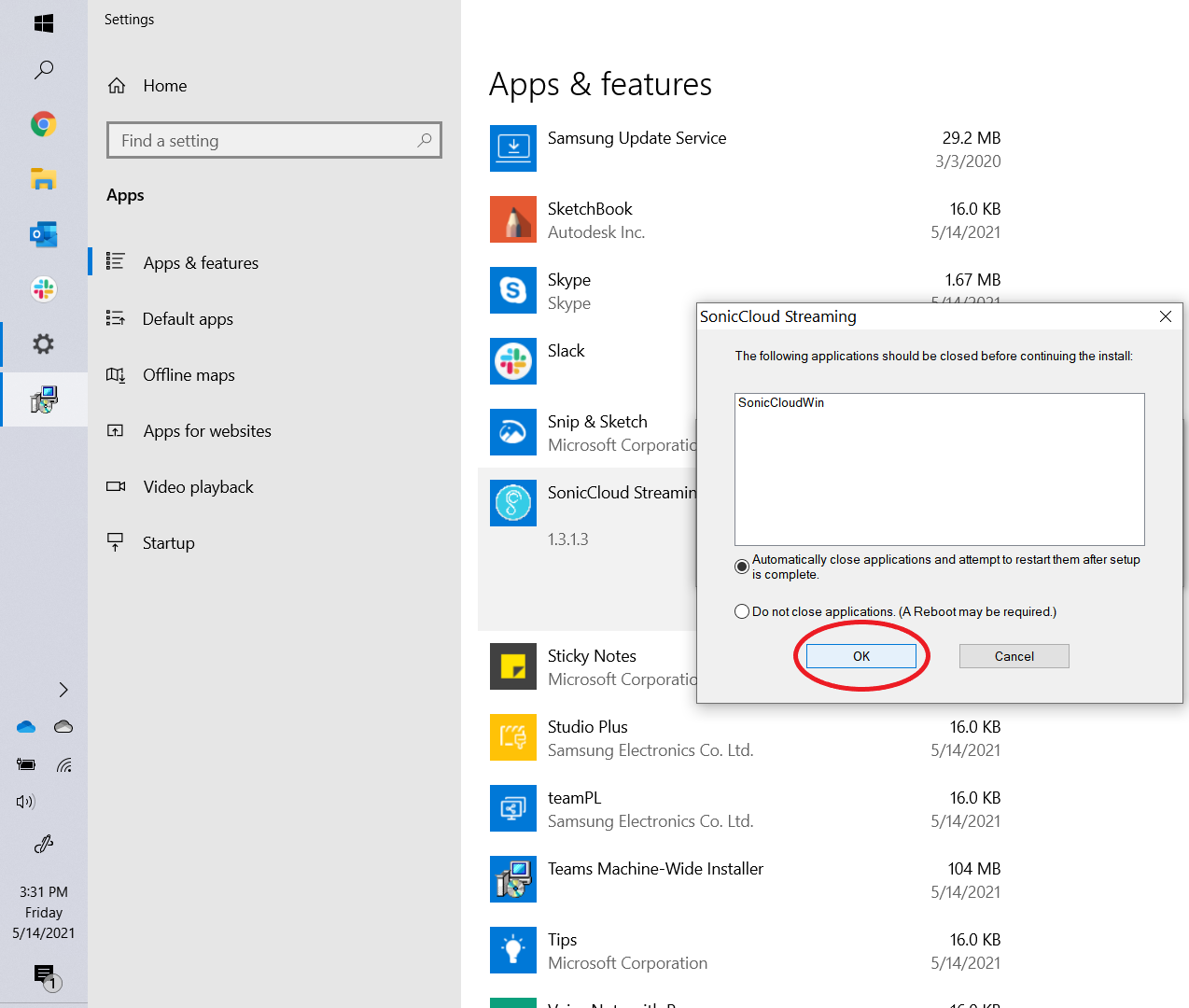The image size is (1189, 1008).
Task: Select the Sticky Notes app icon
Action: (512, 666)
